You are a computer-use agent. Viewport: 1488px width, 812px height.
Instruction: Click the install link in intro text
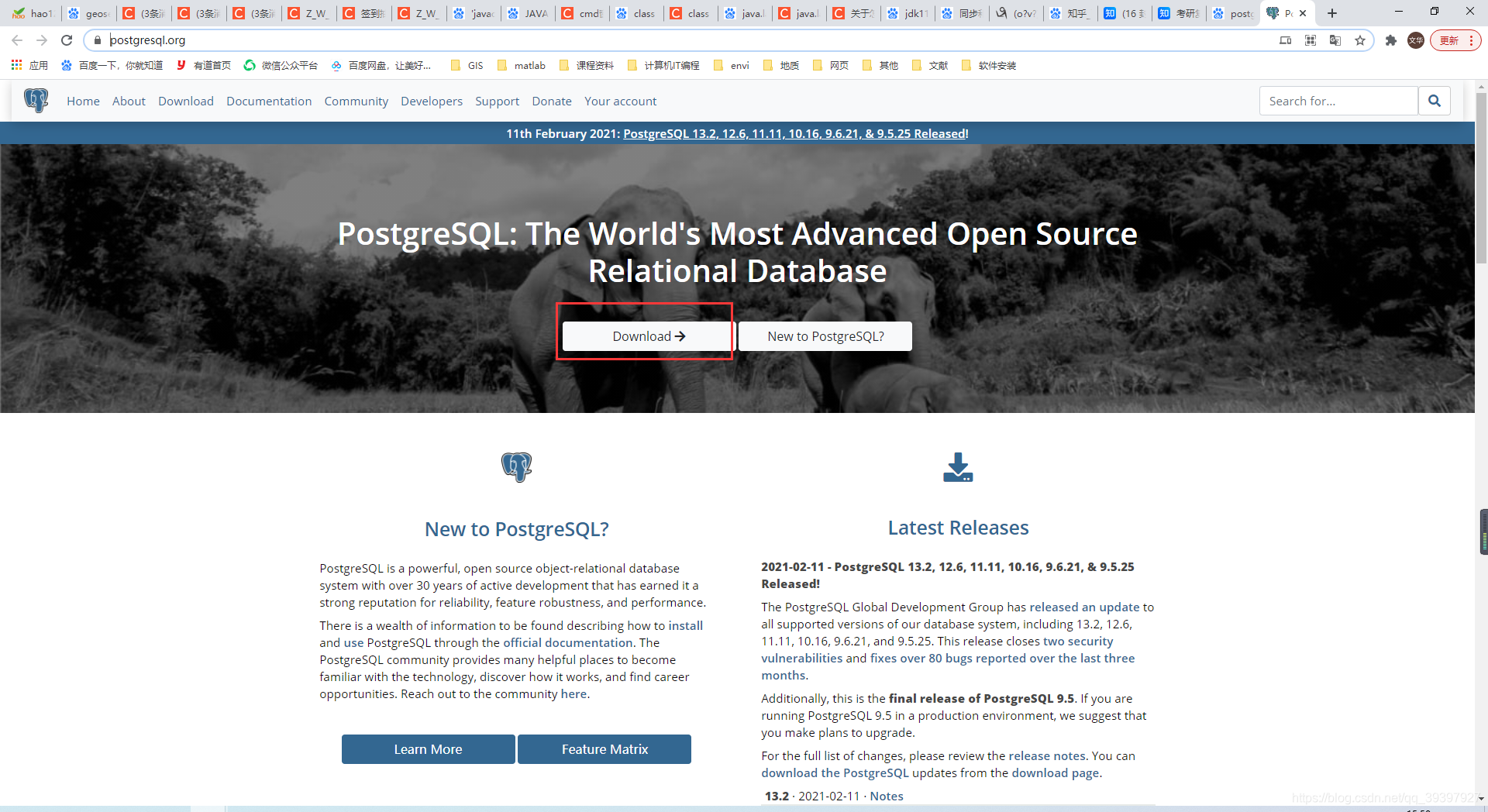tap(686, 625)
